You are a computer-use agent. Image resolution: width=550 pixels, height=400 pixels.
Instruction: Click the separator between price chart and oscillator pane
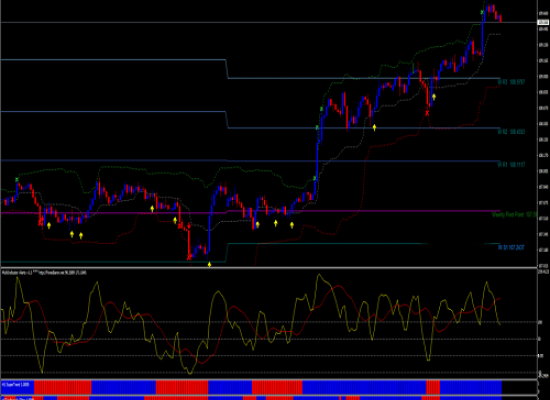click(x=269, y=268)
